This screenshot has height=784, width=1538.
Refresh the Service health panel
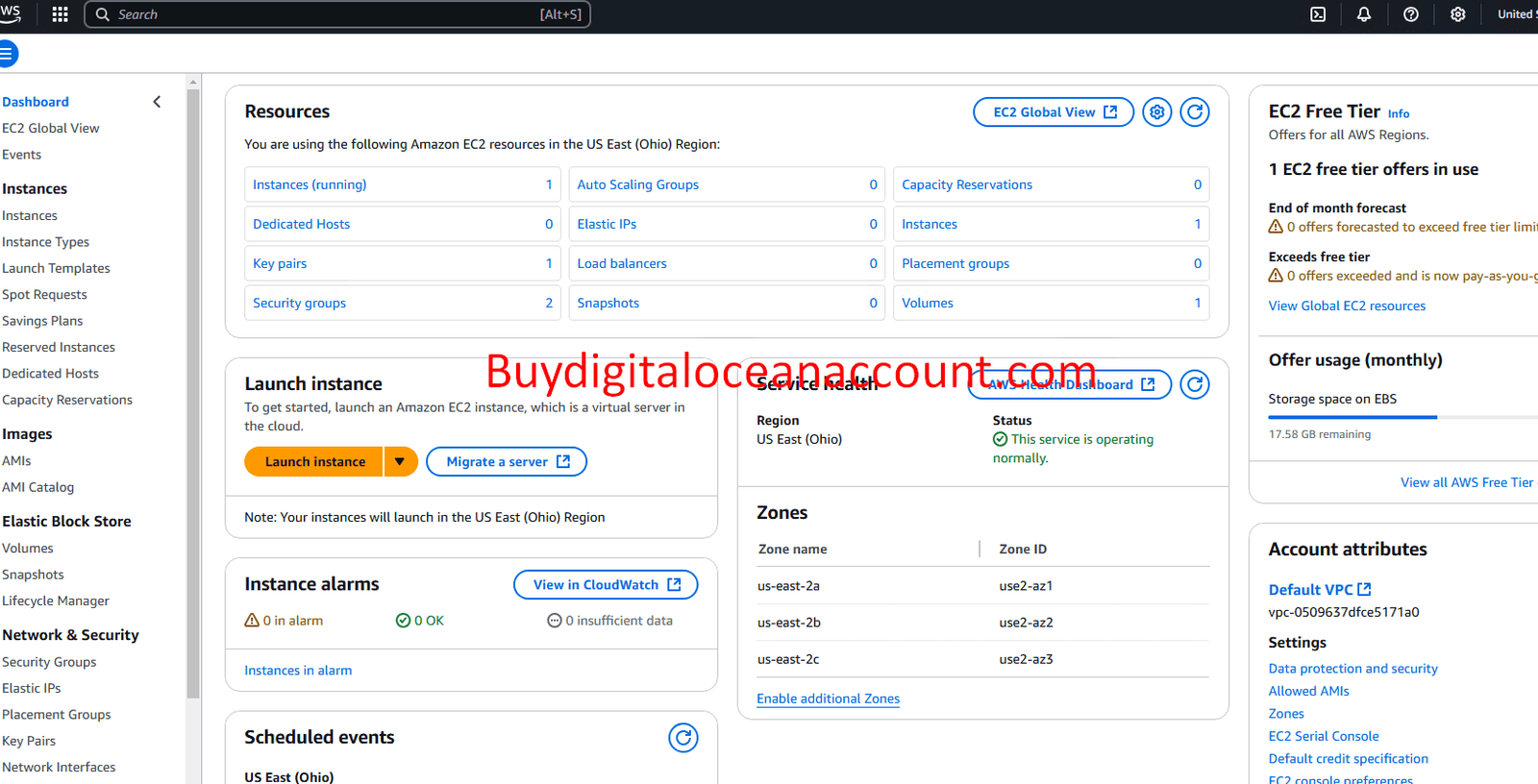click(1195, 384)
